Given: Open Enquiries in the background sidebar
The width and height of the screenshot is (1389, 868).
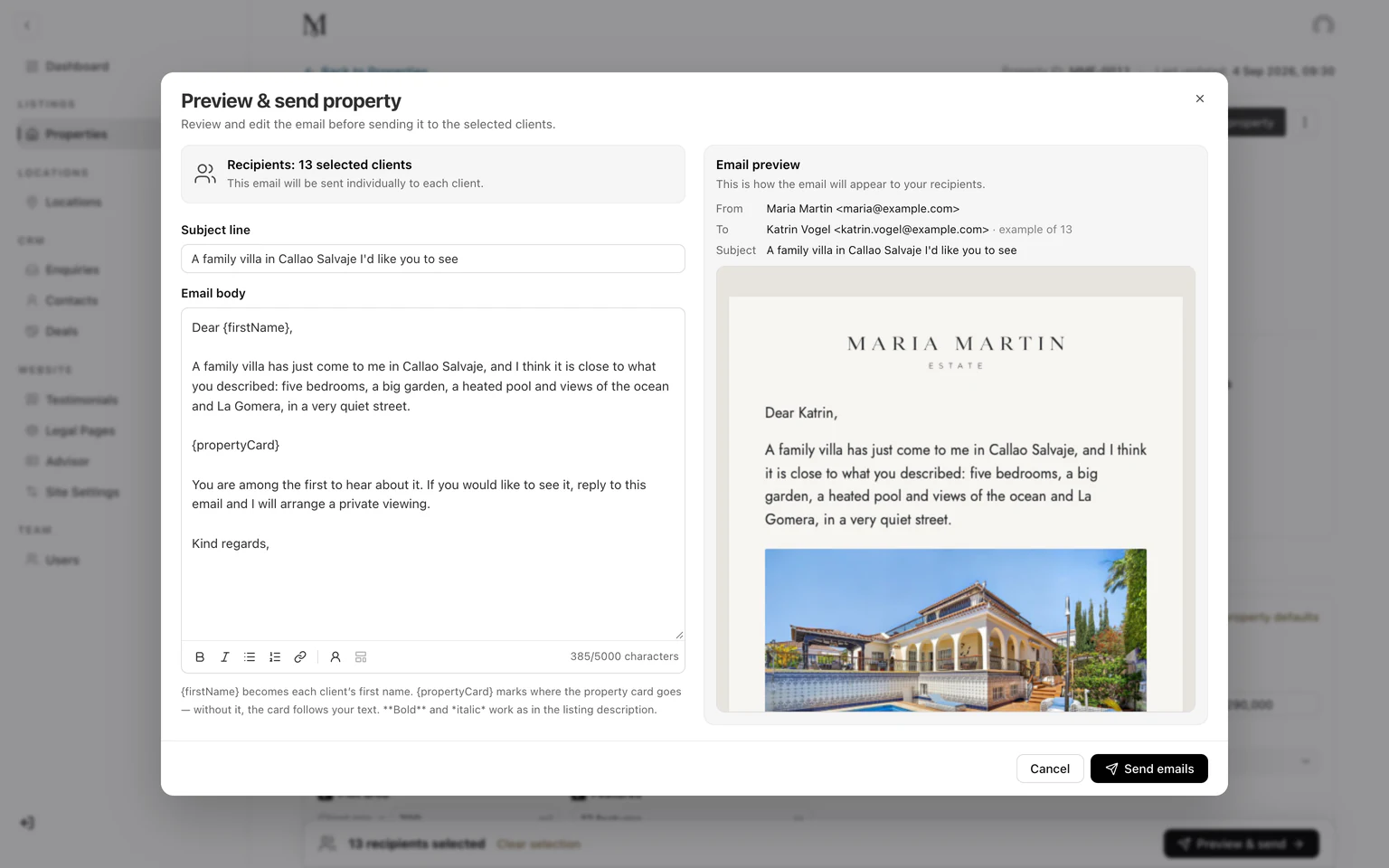Looking at the screenshot, I should click(x=63, y=269).
